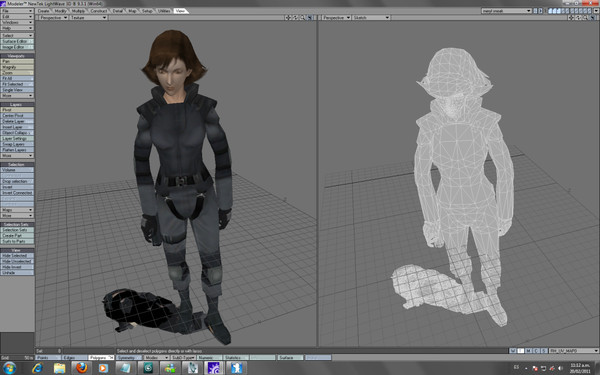Open Windows Media Player taskbar icon
Image resolution: width=600 pixels, height=375 pixels.
click(103, 368)
